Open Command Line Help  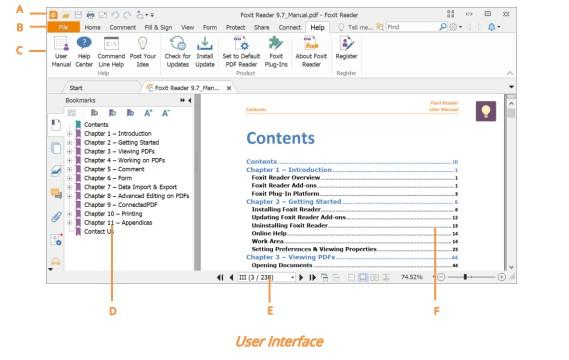111,52
